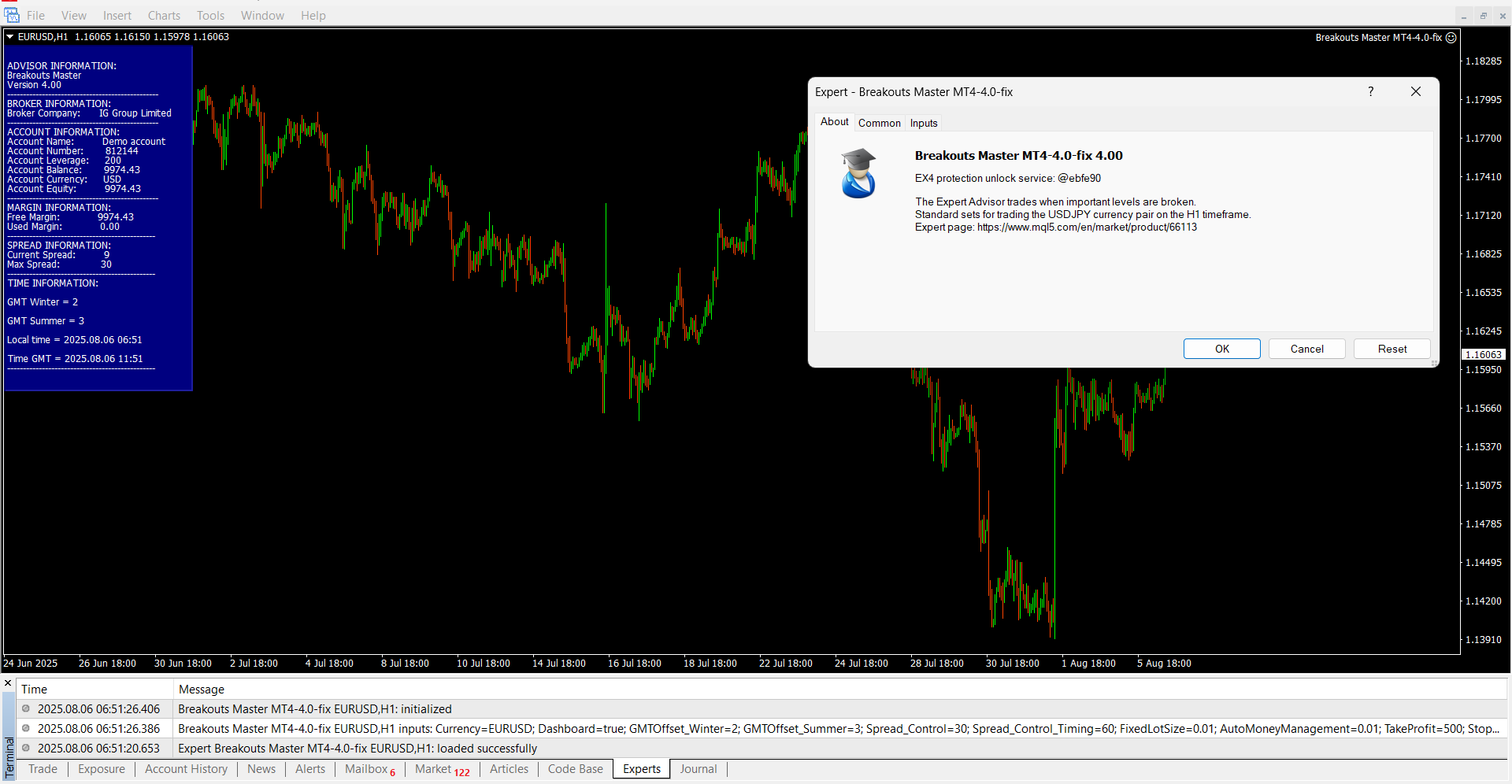Open the Account History tab

point(186,769)
